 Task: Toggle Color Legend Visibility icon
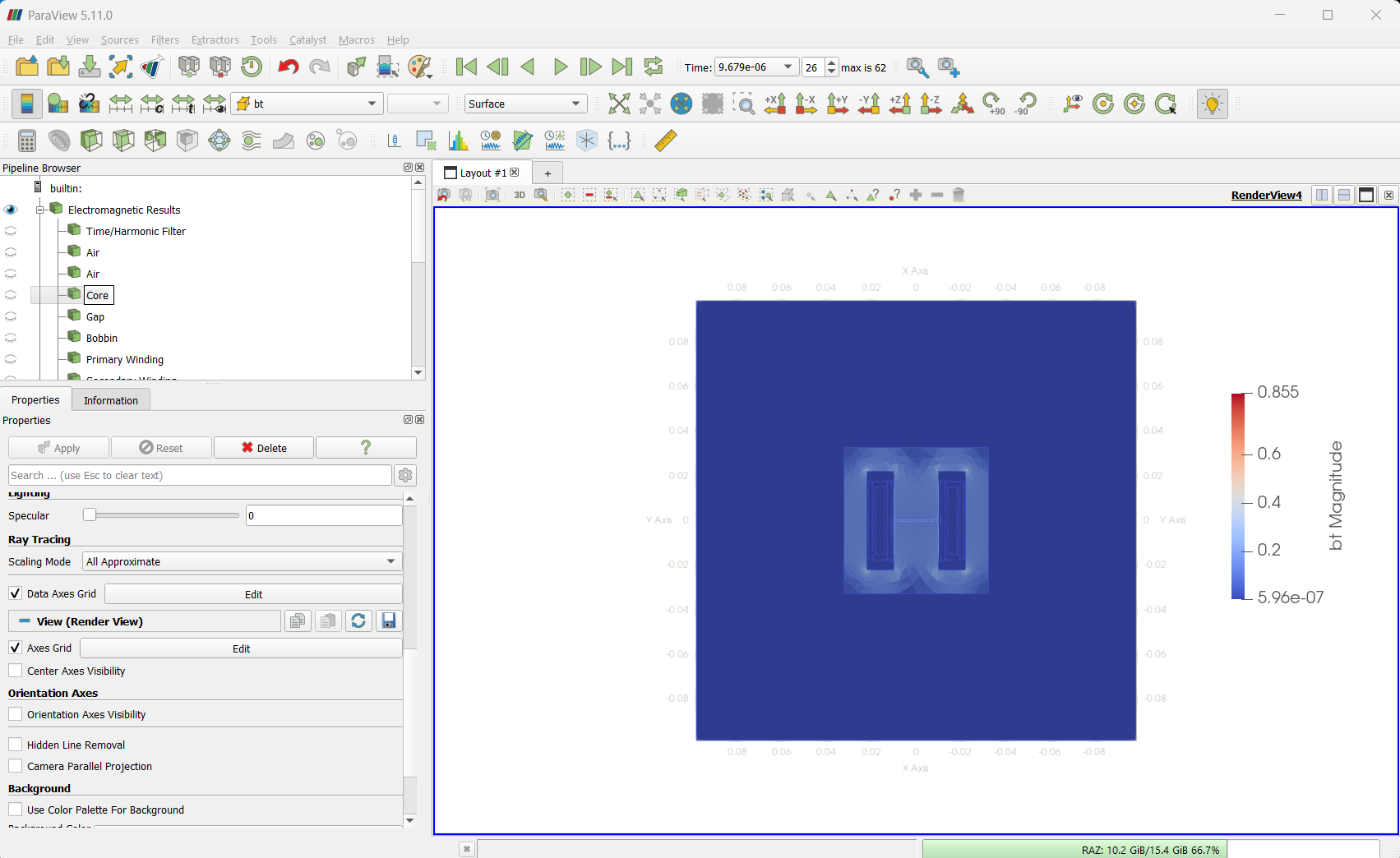(27, 104)
